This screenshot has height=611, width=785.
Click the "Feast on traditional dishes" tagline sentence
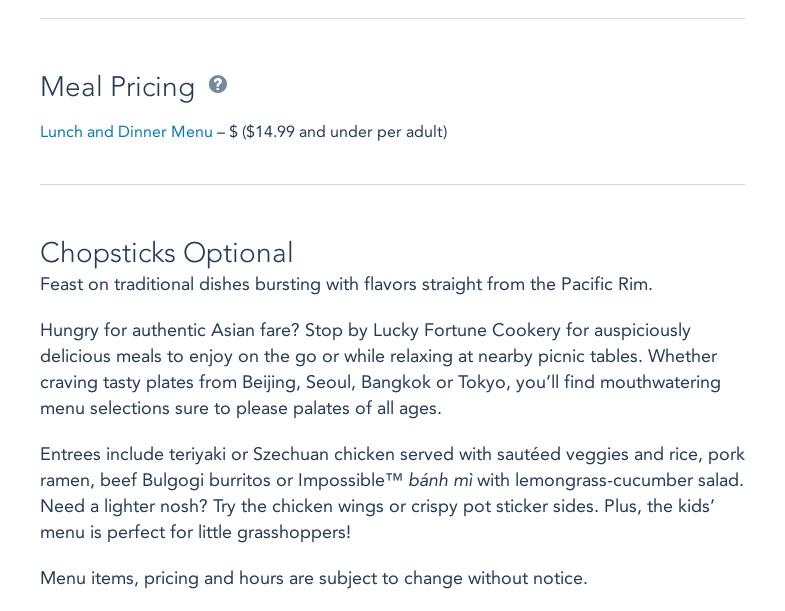click(346, 284)
